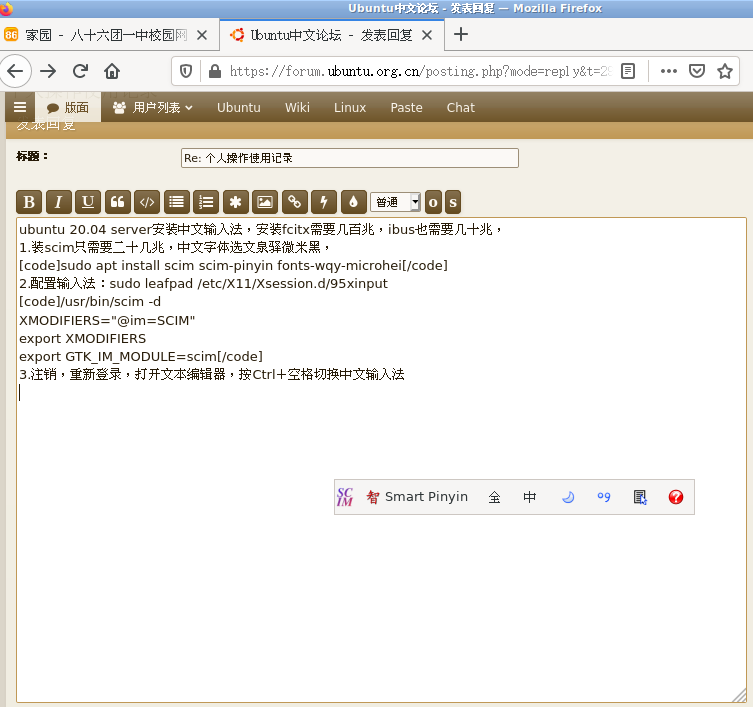This screenshot has height=707, width=753.
Task: Click inside the message body text area
Action: (381, 460)
